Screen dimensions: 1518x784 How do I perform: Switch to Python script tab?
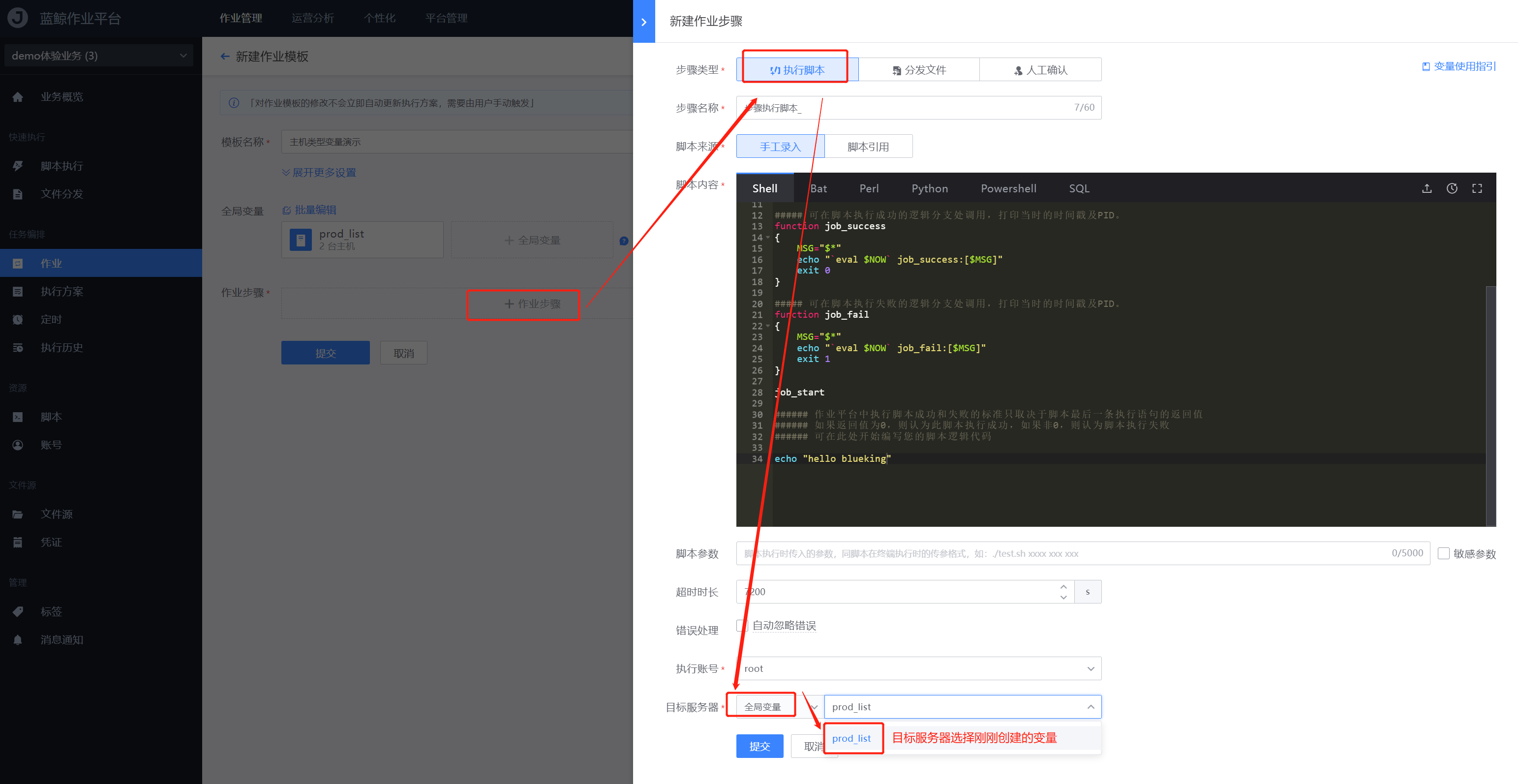point(930,188)
